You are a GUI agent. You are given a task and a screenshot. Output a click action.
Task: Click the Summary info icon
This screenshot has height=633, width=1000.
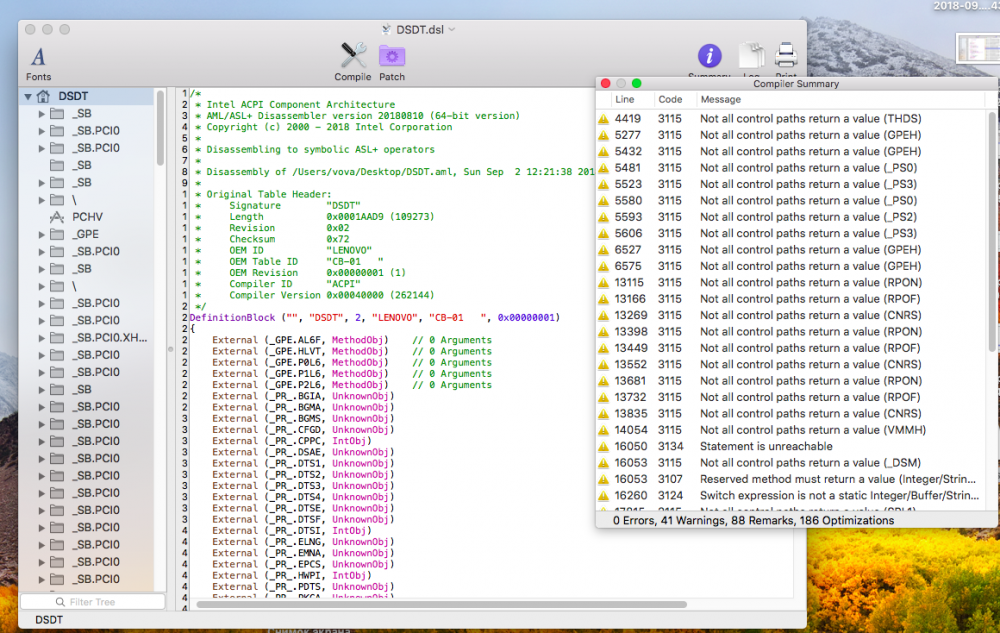(x=709, y=56)
